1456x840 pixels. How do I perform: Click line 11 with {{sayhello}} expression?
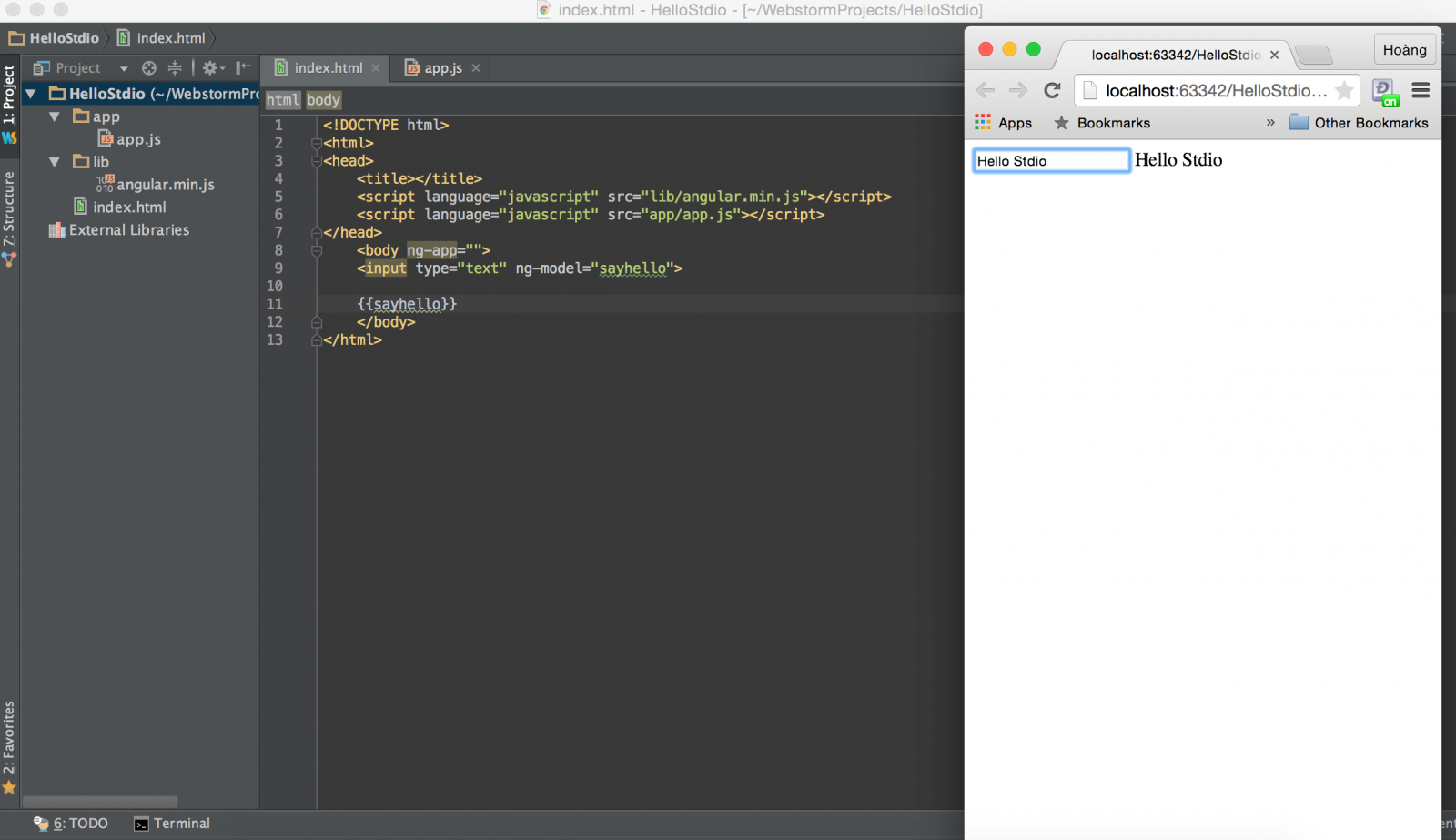pyautogui.click(x=407, y=304)
